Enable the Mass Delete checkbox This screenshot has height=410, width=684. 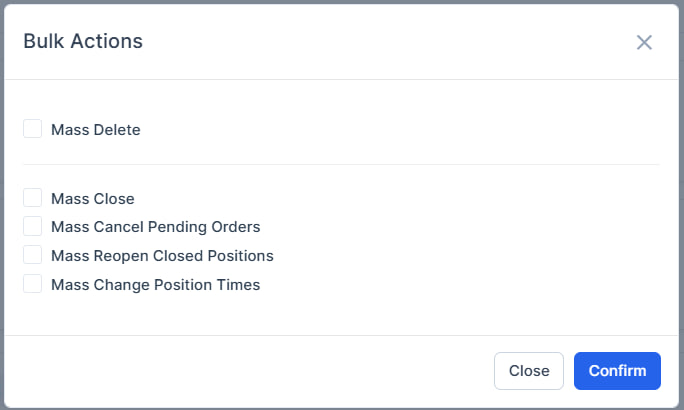pyautogui.click(x=33, y=129)
